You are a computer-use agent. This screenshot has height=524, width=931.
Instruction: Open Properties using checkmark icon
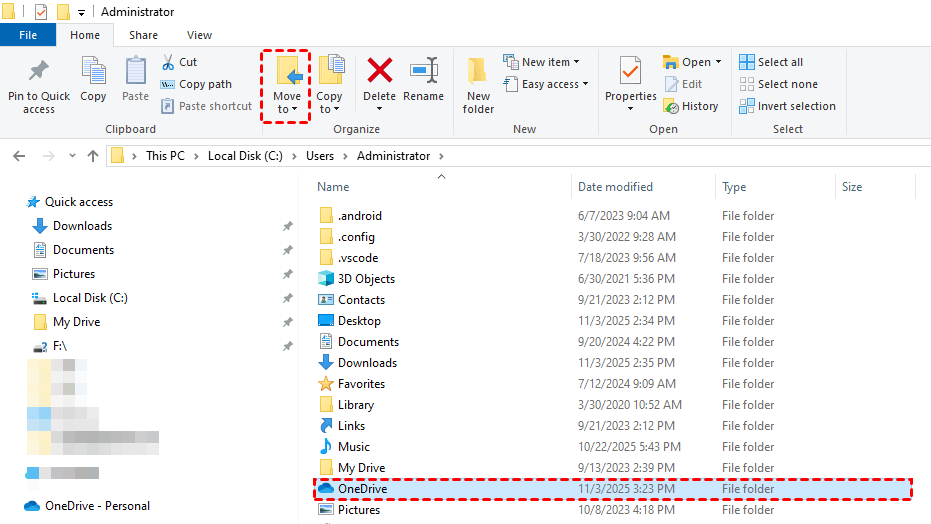pos(630,72)
